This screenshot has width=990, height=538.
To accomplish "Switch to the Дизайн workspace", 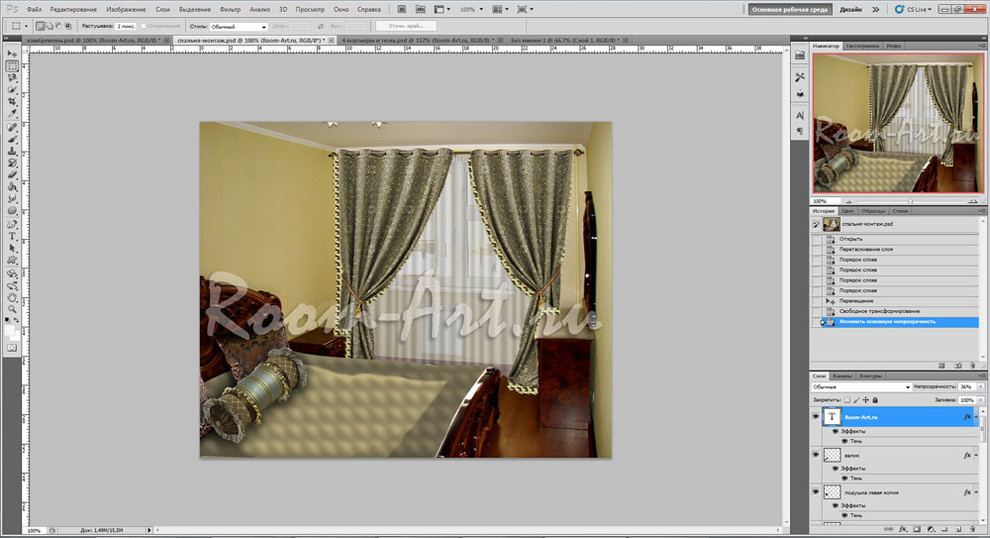I will [851, 9].
